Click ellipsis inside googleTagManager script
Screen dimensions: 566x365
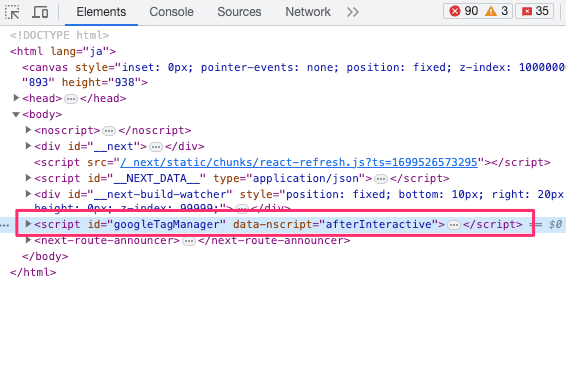(454, 225)
